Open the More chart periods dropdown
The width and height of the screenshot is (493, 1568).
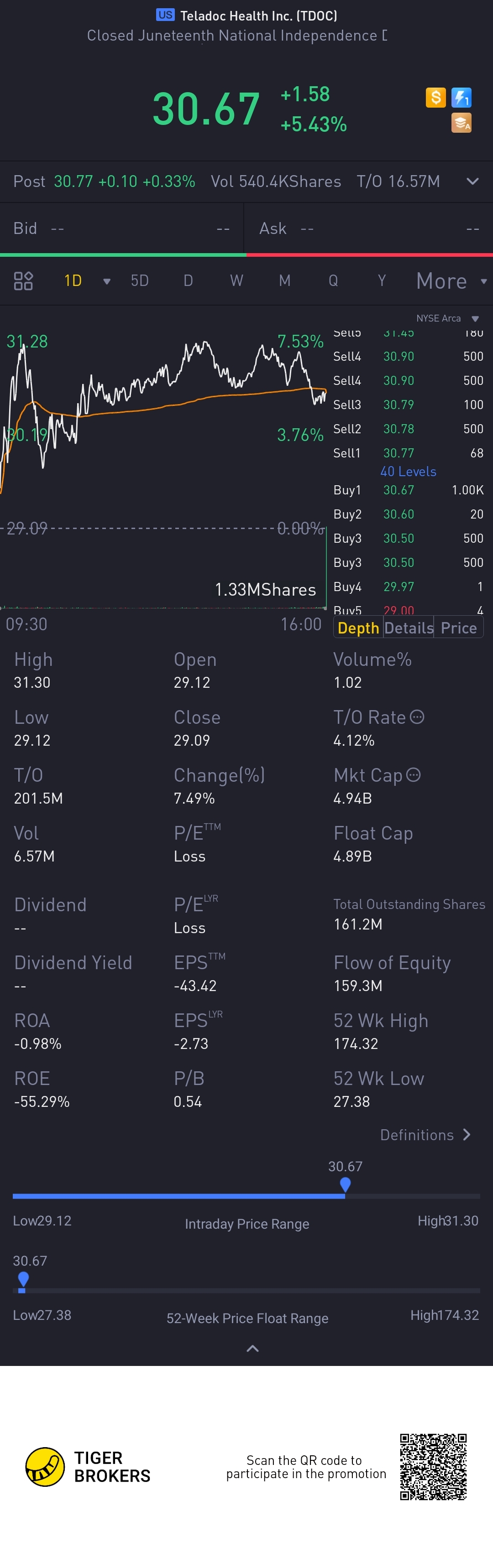click(451, 281)
